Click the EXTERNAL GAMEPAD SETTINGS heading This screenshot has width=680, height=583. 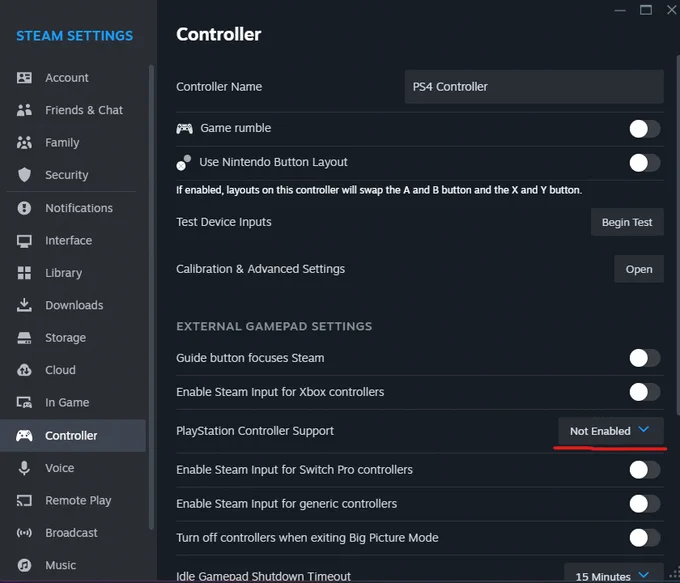tap(274, 326)
